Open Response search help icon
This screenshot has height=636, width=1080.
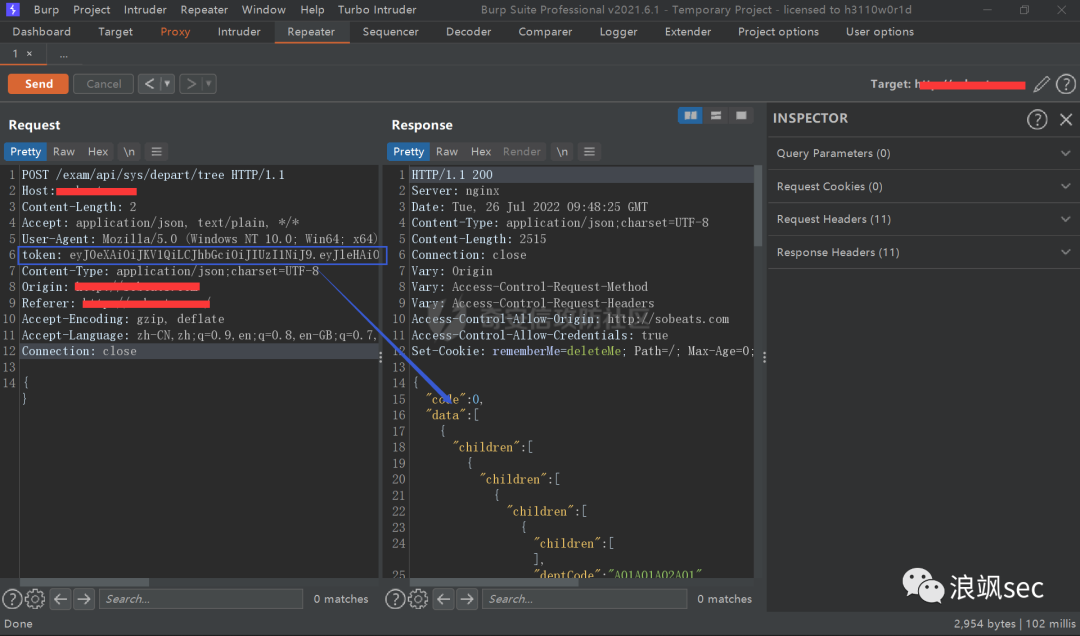pos(395,599)
